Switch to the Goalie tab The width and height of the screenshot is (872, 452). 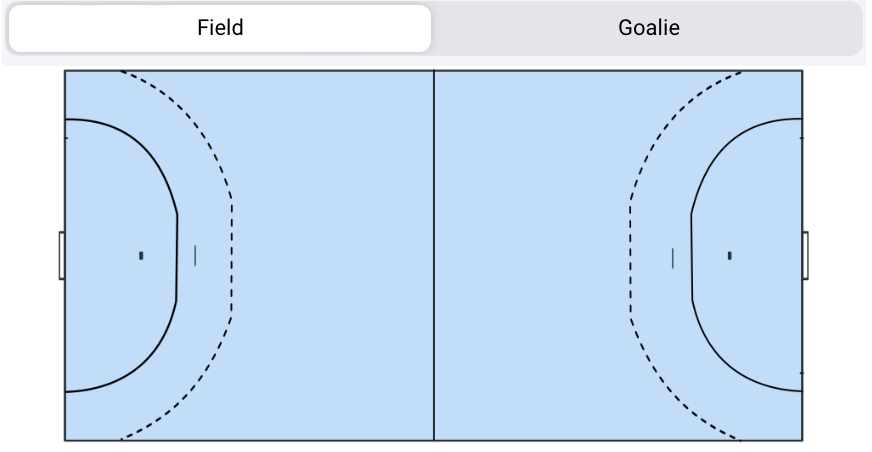click(x=648, y=28)
